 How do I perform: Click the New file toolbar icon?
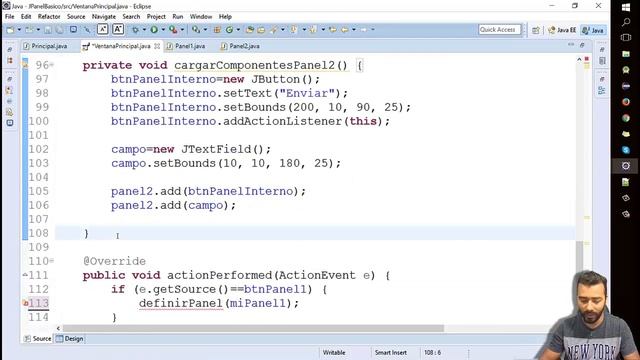10,29
